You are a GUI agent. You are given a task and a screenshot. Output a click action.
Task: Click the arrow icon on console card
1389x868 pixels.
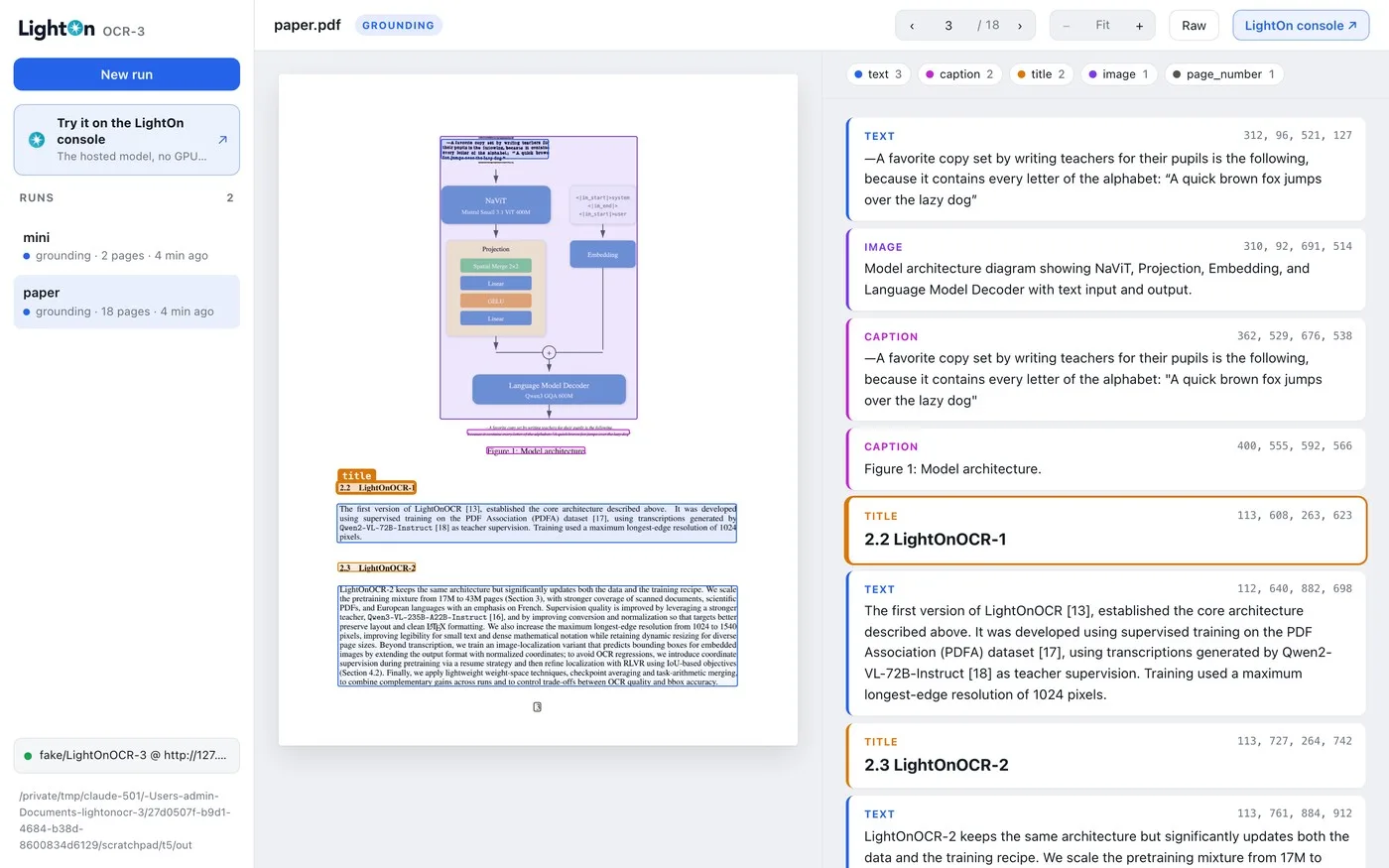(x=222, y=140)
